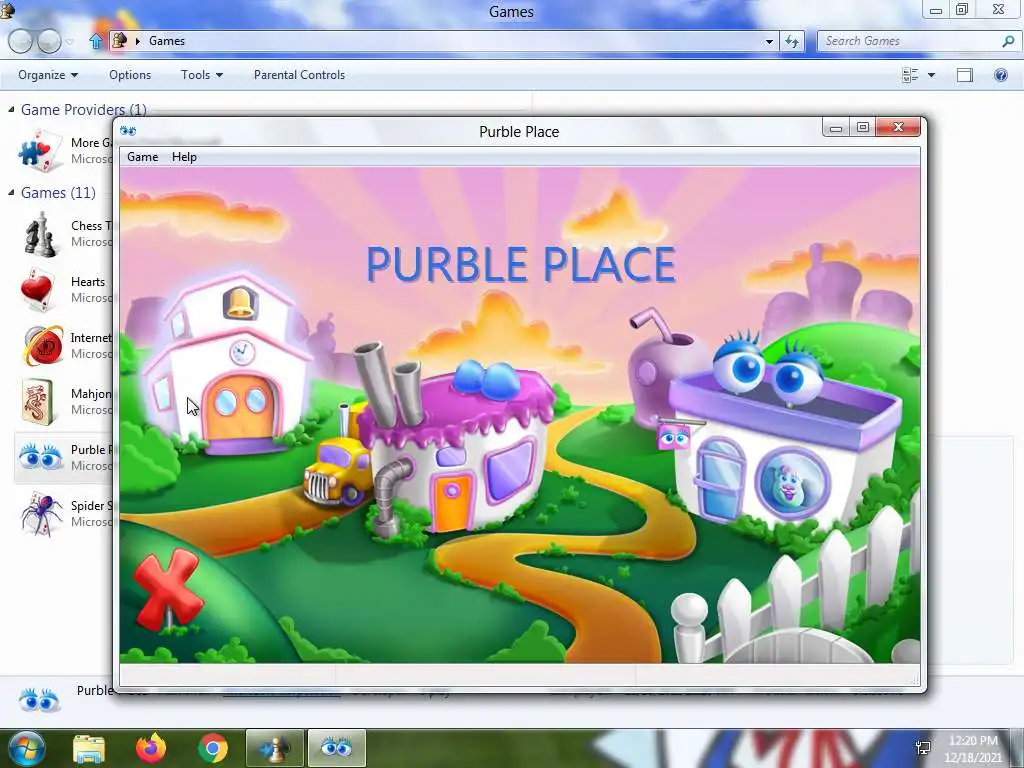This screenshot has height=768, width=1024.
Task: Click the red X exit sign
Action: point(168,589)
